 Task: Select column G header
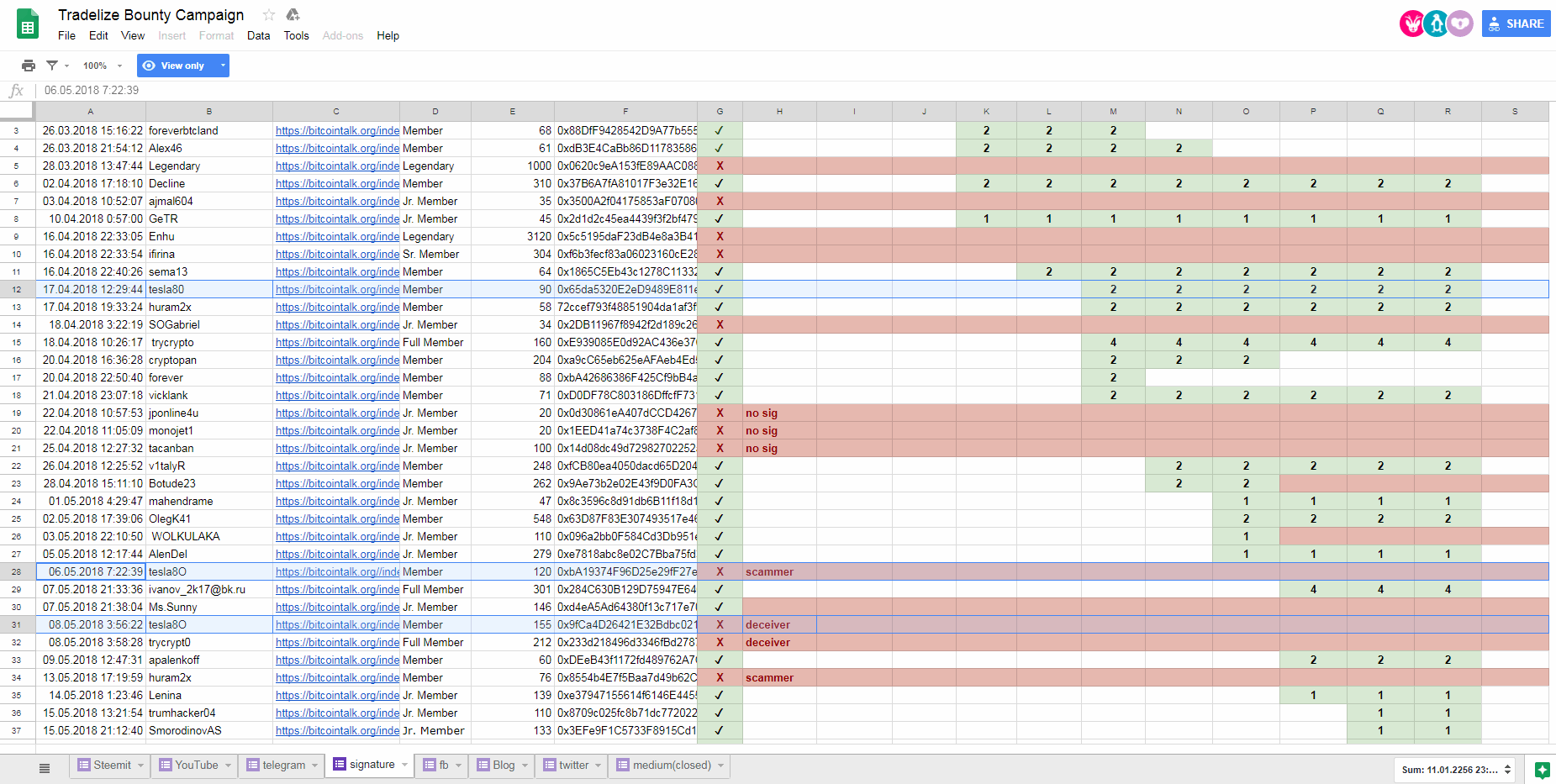720,111
